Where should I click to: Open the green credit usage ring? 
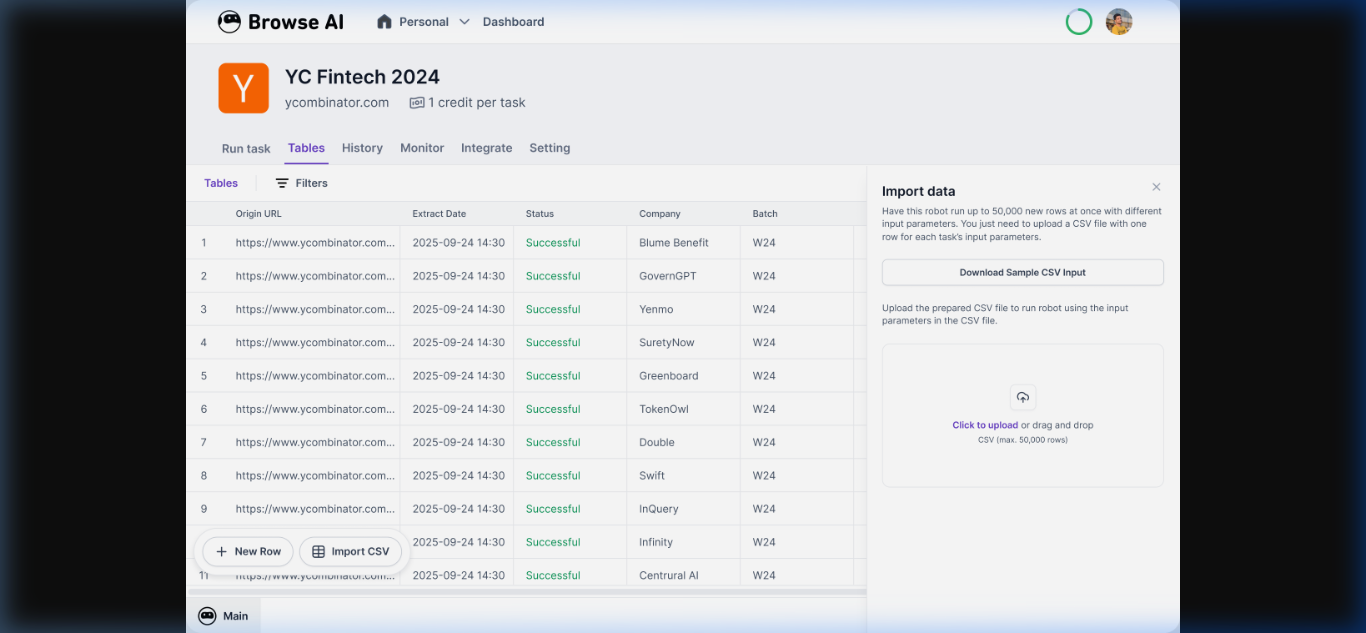pos(1079,22)
